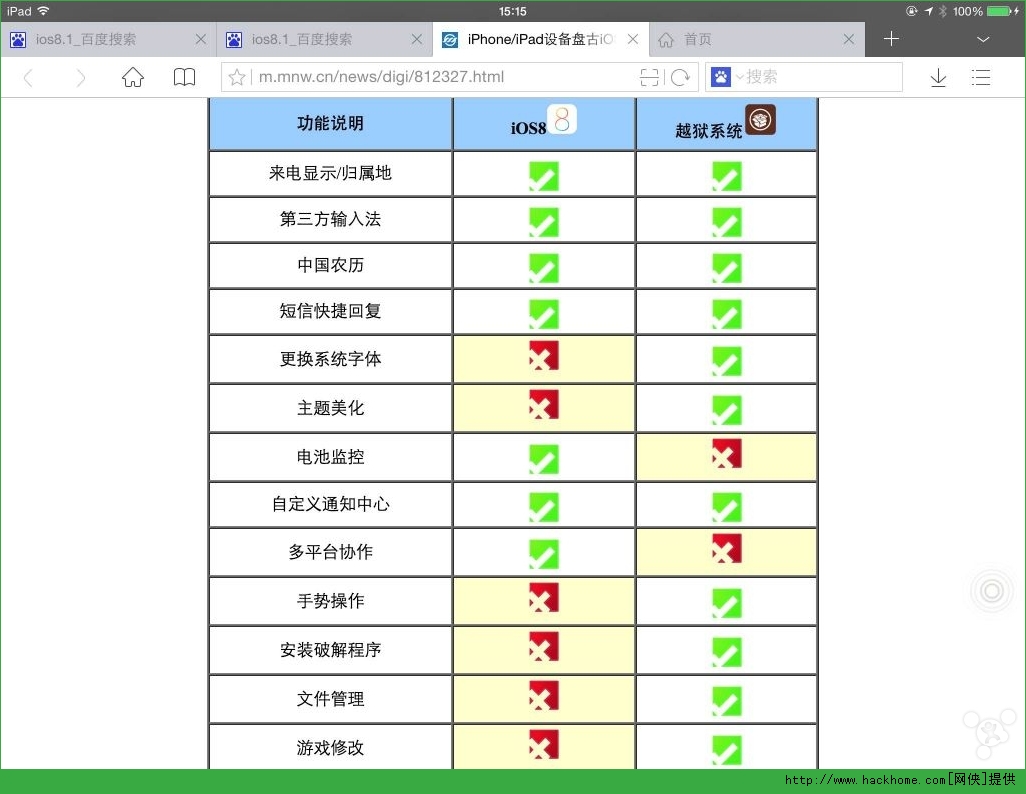This screenshot has width=1026, height=794.
Task: Open the downloads arrow icon
Action: pos(938,77)
